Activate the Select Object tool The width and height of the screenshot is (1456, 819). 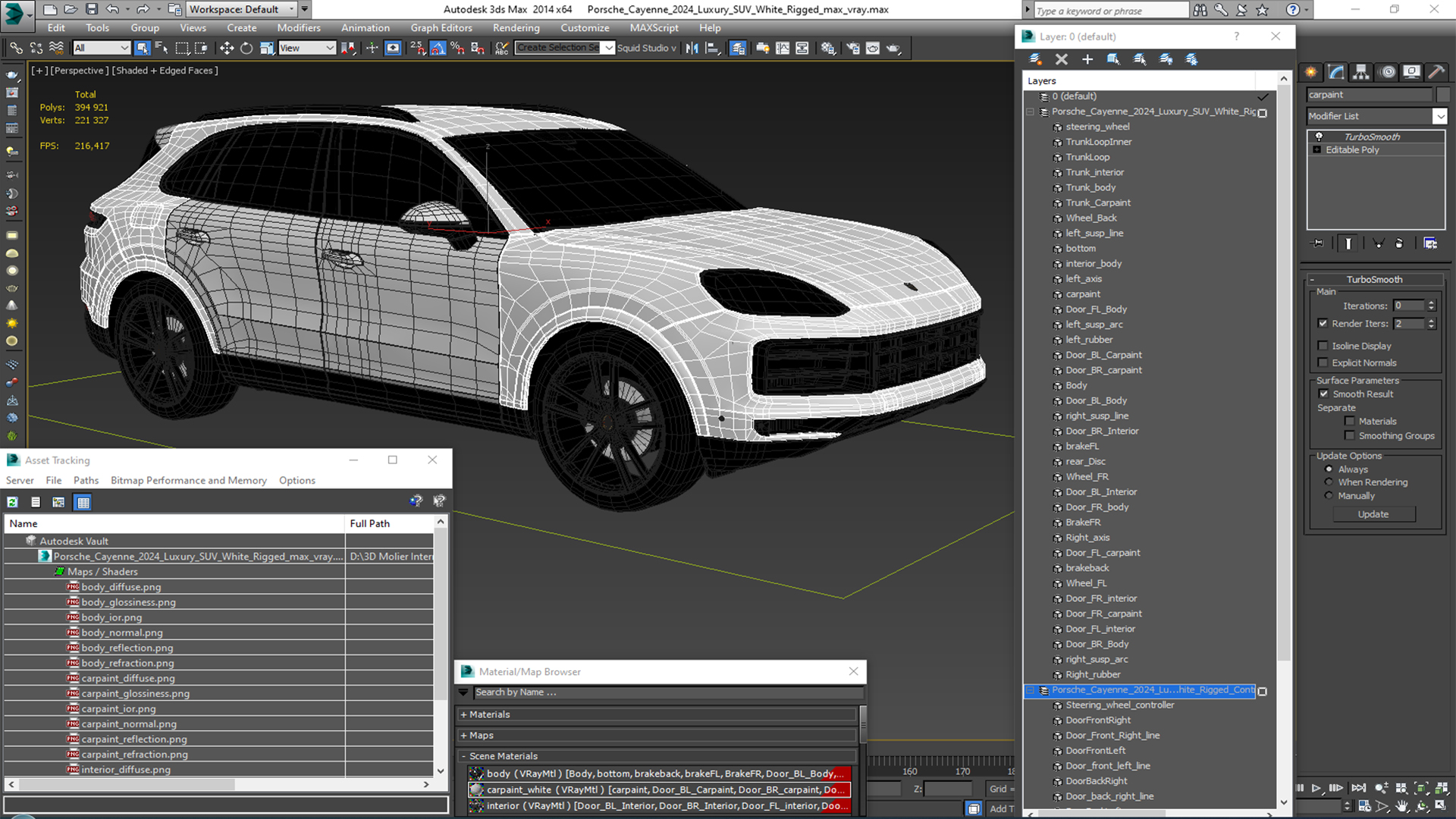(x=142, y=48)
